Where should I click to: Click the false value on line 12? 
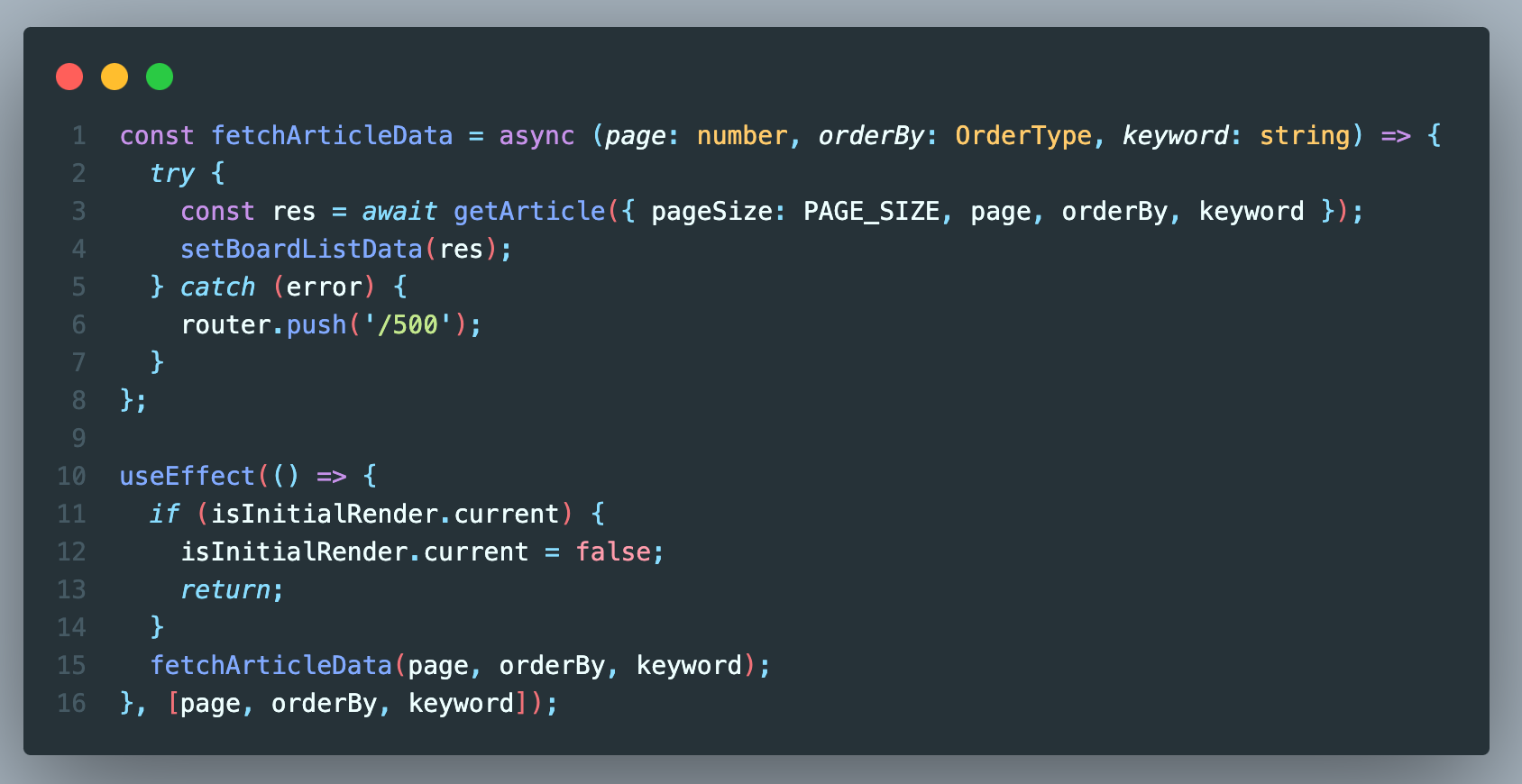(613, 552)
